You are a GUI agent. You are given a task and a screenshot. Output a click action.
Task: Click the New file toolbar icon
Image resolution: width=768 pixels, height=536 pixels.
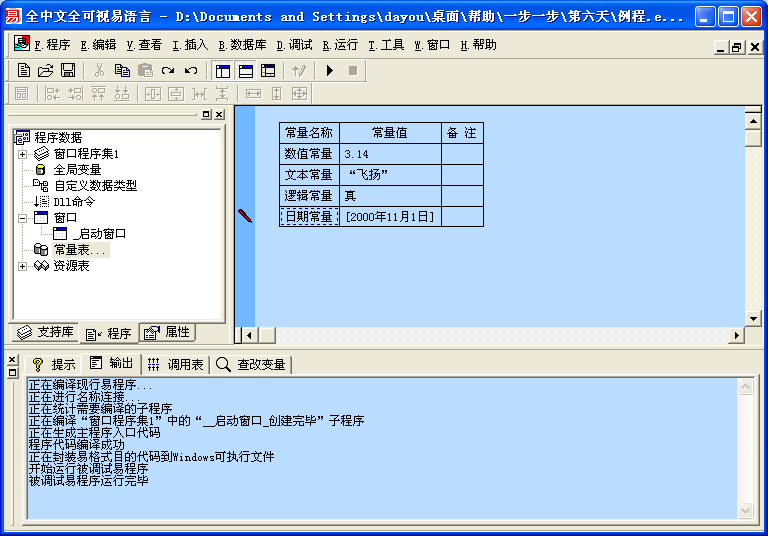[x=23, y=71]
